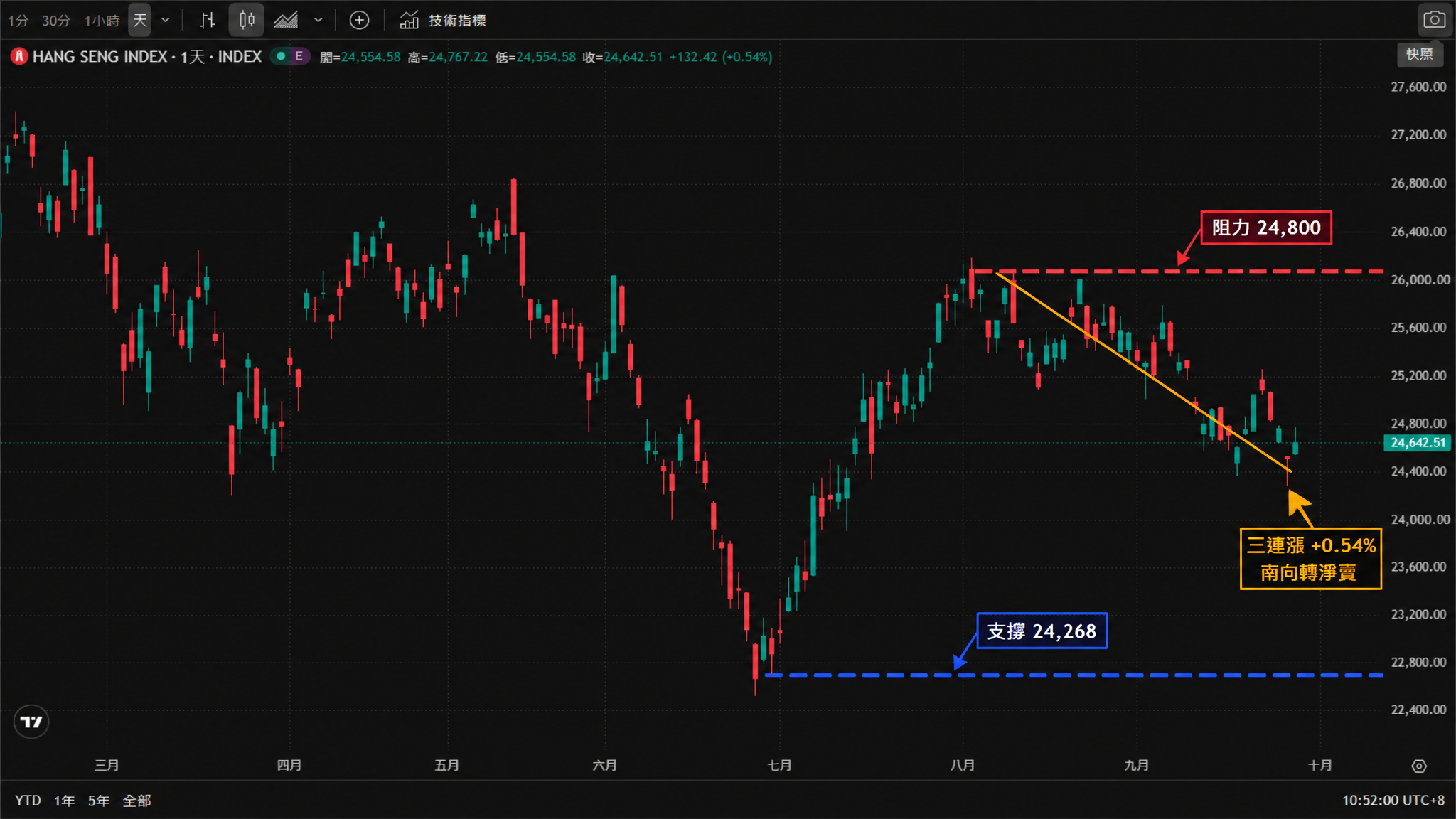This screenshot has width=1456, height=819.
Task: Switch range to 1年
Action: tap(64, 801)
